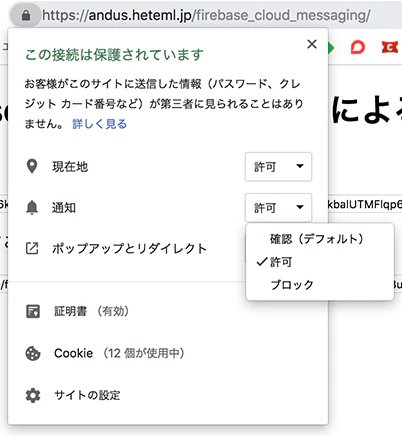The image size is (402, 436).
Task: Click the location pin icon
Action: pyautogui.click(x=32, y=166)
